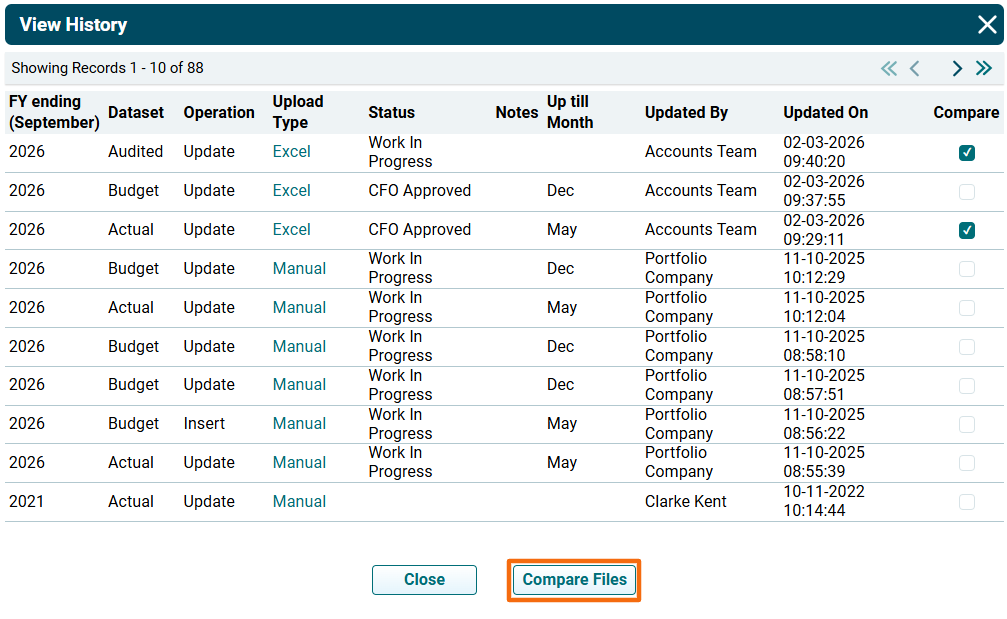Open Excel link in Actual CFO Approved row
1007x619 pixels.
pyautogui.click(x=291, y=230)
